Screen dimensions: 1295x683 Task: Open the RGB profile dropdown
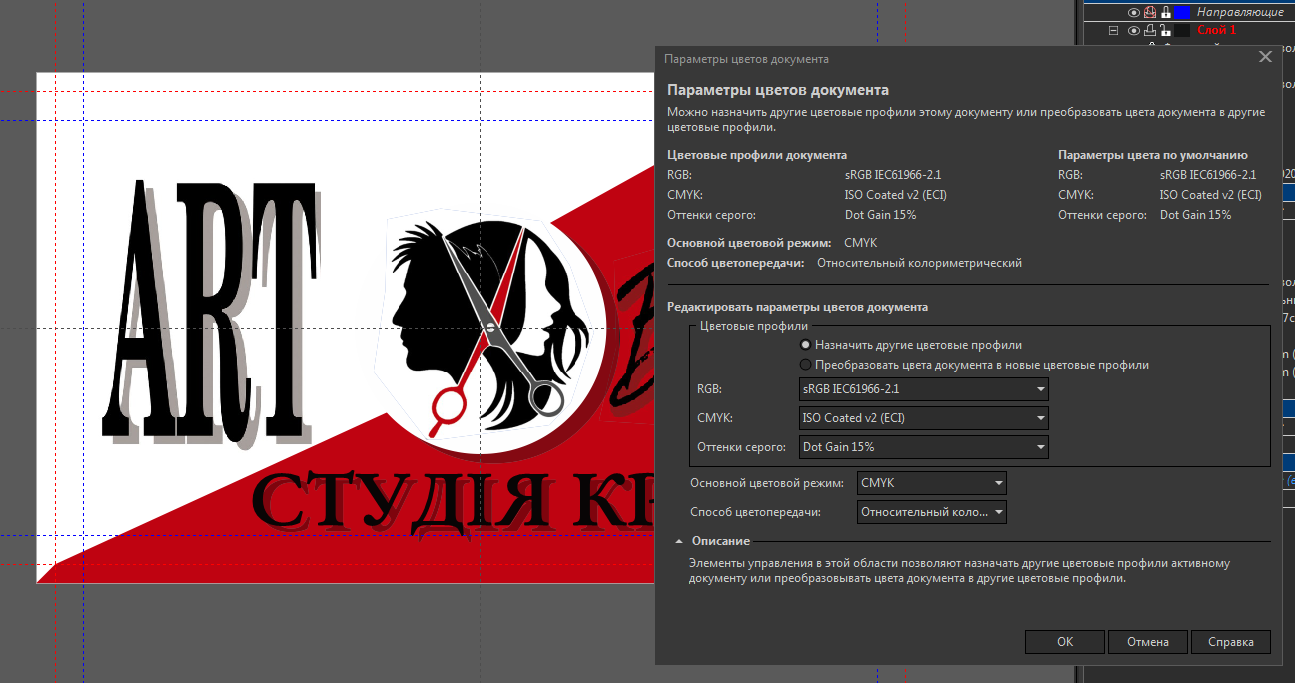coord(923,388)
